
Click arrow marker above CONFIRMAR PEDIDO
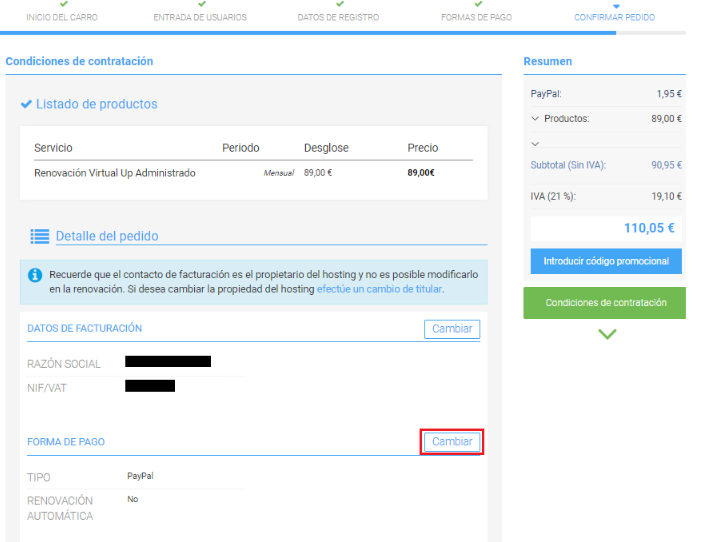617,6
